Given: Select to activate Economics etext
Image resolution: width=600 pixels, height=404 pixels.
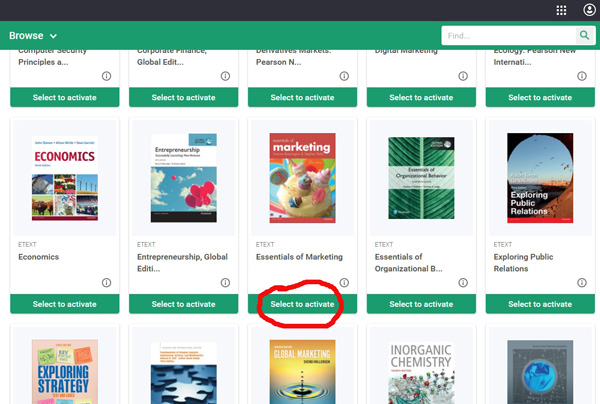Looking at the screenshot, I should point(65,304).
